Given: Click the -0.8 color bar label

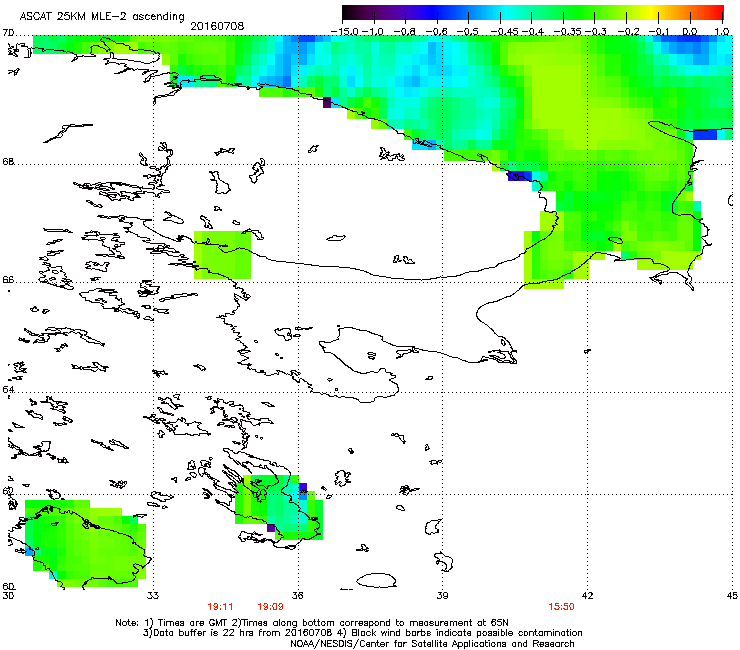Looking at the screenshot, I should click(x=405, y=32).
